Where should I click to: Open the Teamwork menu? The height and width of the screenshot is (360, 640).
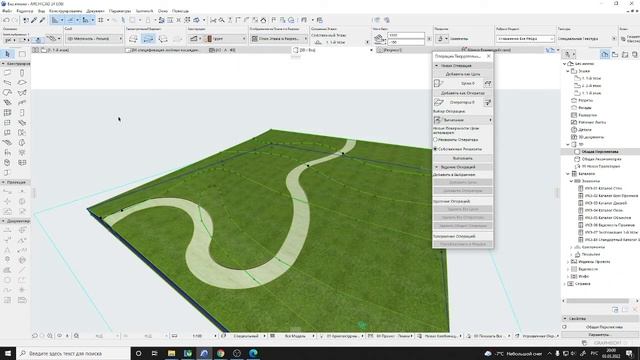(144, 11)
